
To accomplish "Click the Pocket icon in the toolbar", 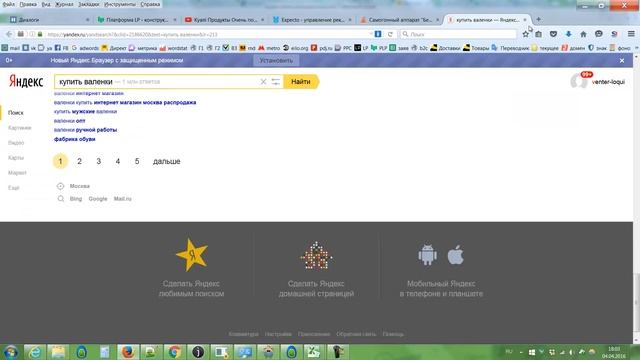I will pos(553,34).
